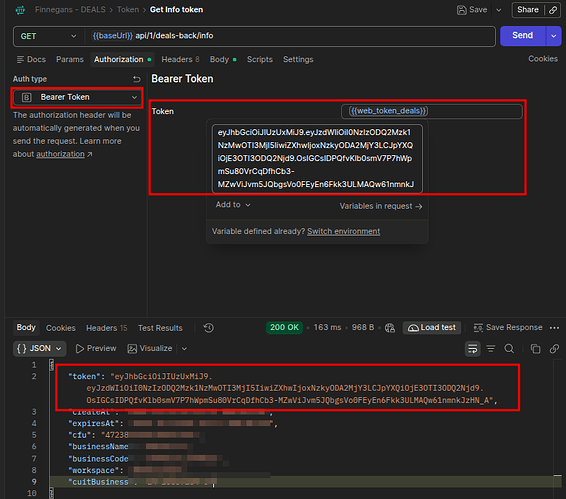Open the Headers 8 request tab
The image size is (566, 499).
[x=180, y=59]
